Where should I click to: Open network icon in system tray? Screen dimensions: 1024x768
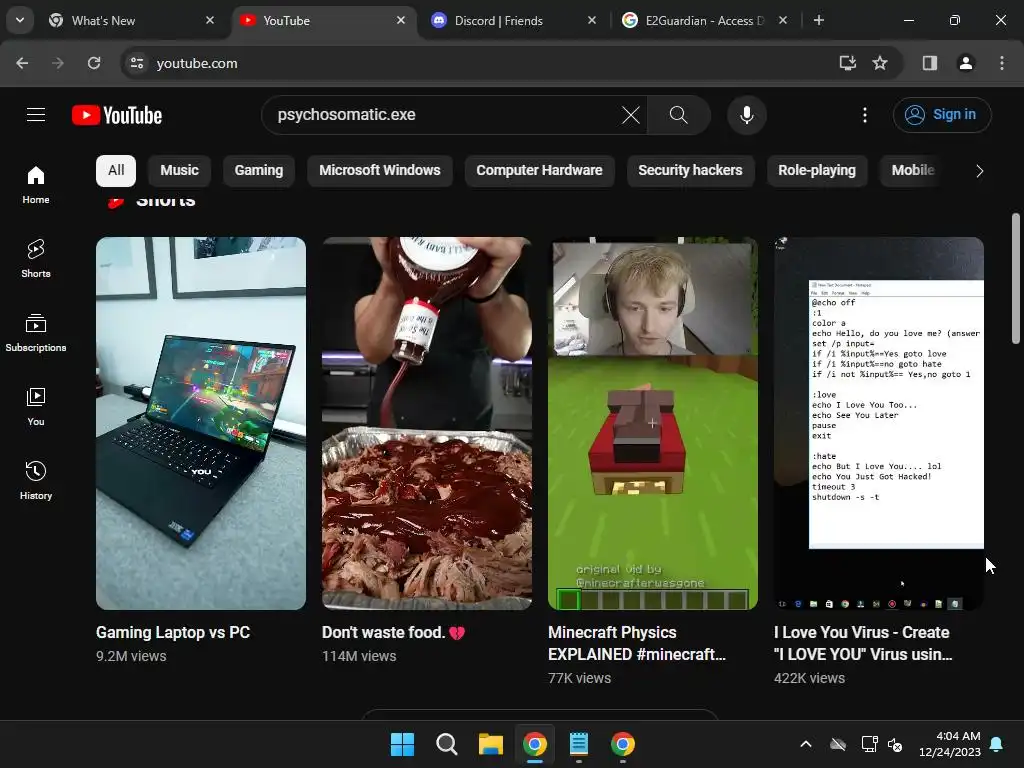(869, 744)
